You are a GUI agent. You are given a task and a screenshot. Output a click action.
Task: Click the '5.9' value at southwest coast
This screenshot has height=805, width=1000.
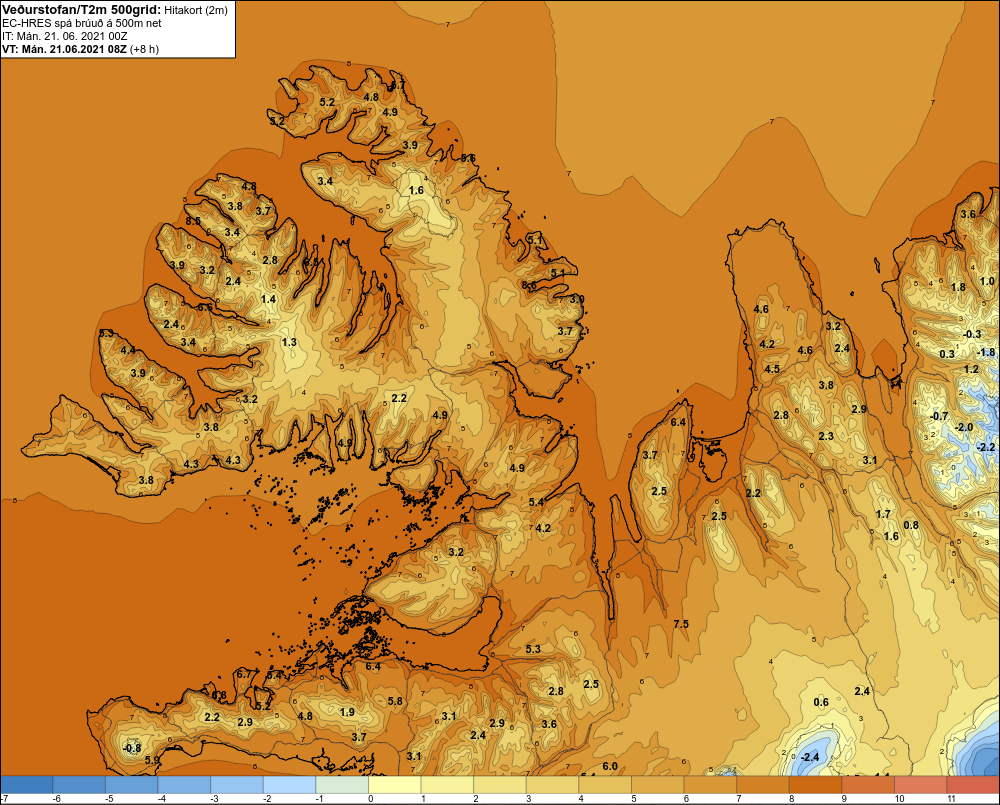[x=152, y=760]
